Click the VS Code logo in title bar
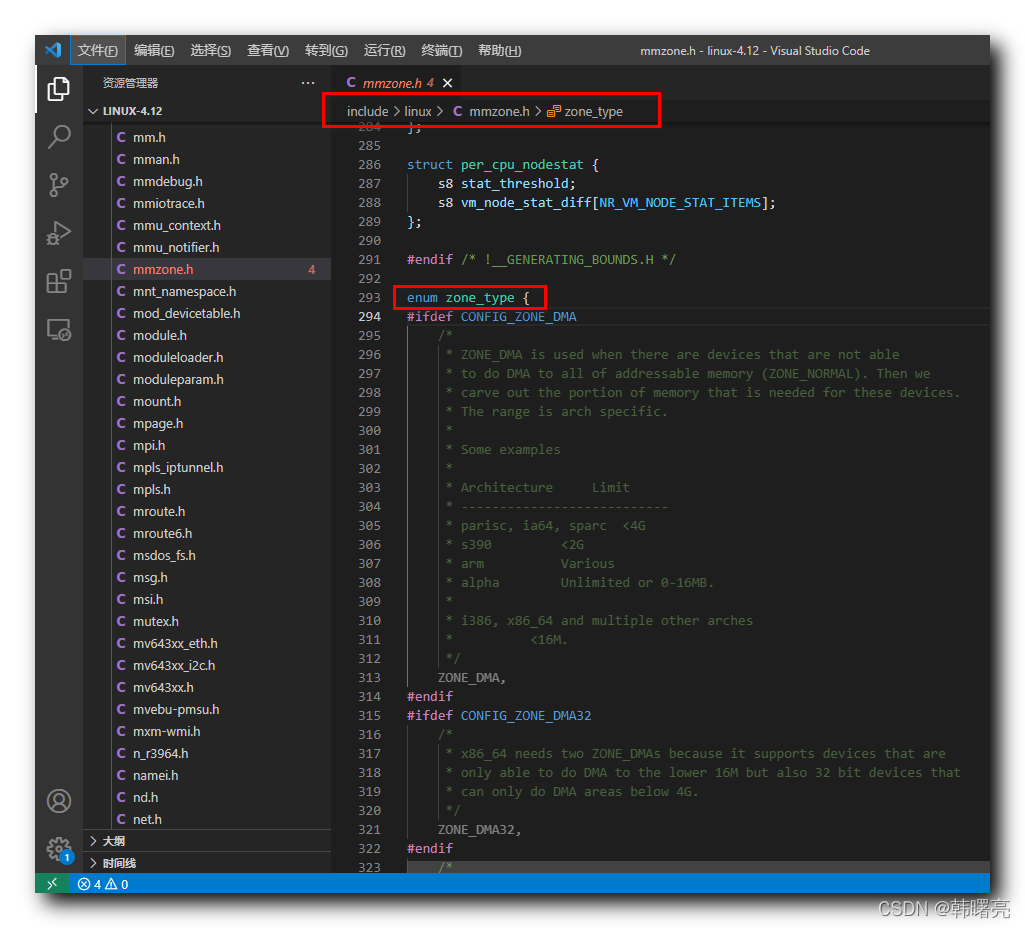This screenshot has height=928, width=1025. pyautogui.click(x=53, y=50)
